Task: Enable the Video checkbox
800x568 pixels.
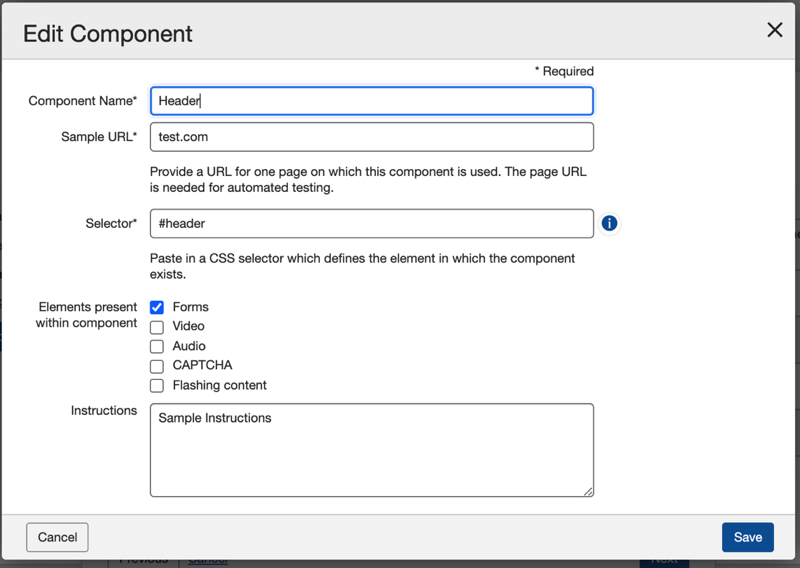Action: point(157,327)
